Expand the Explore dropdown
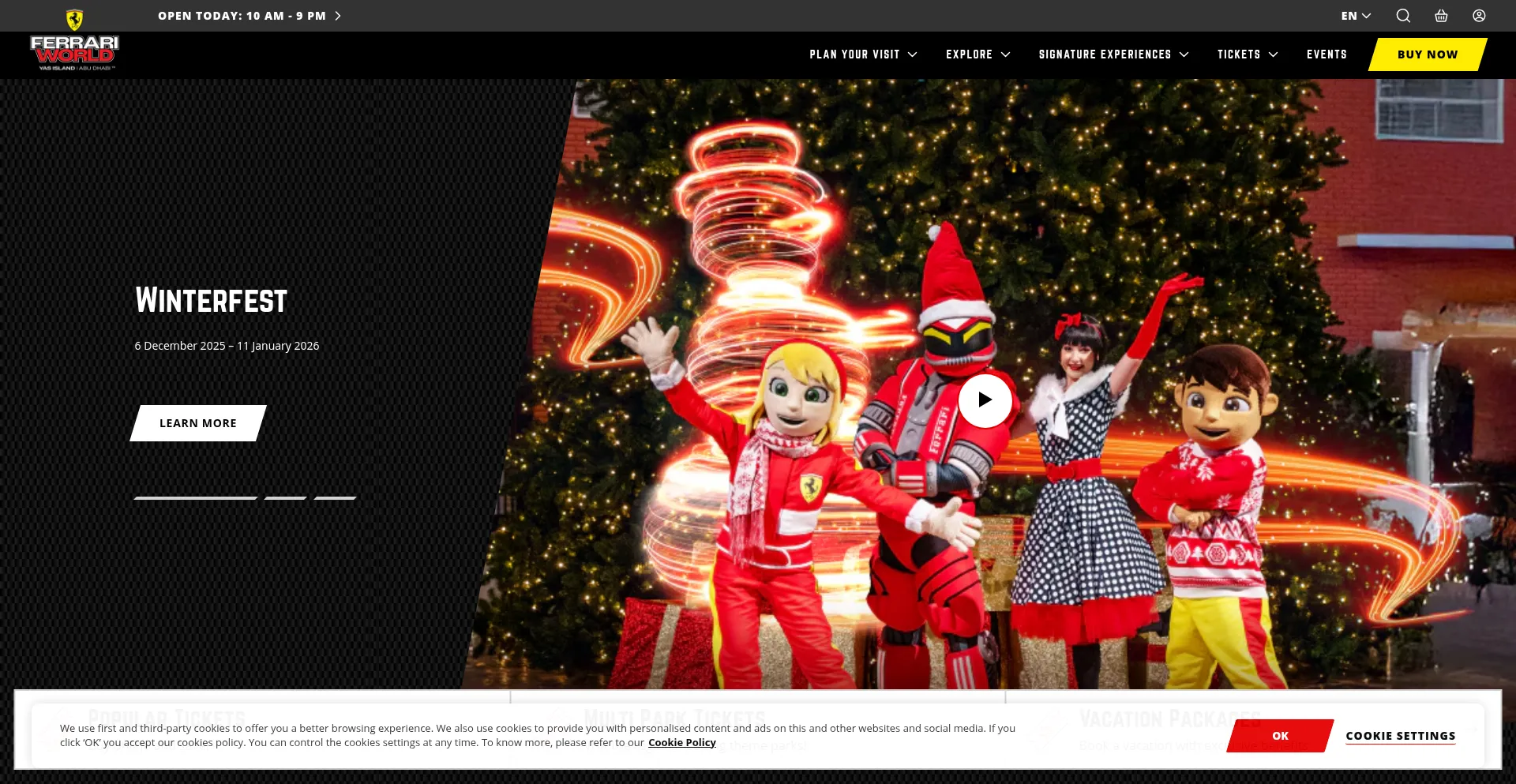1516x784 pixels. tap(978, 54)
